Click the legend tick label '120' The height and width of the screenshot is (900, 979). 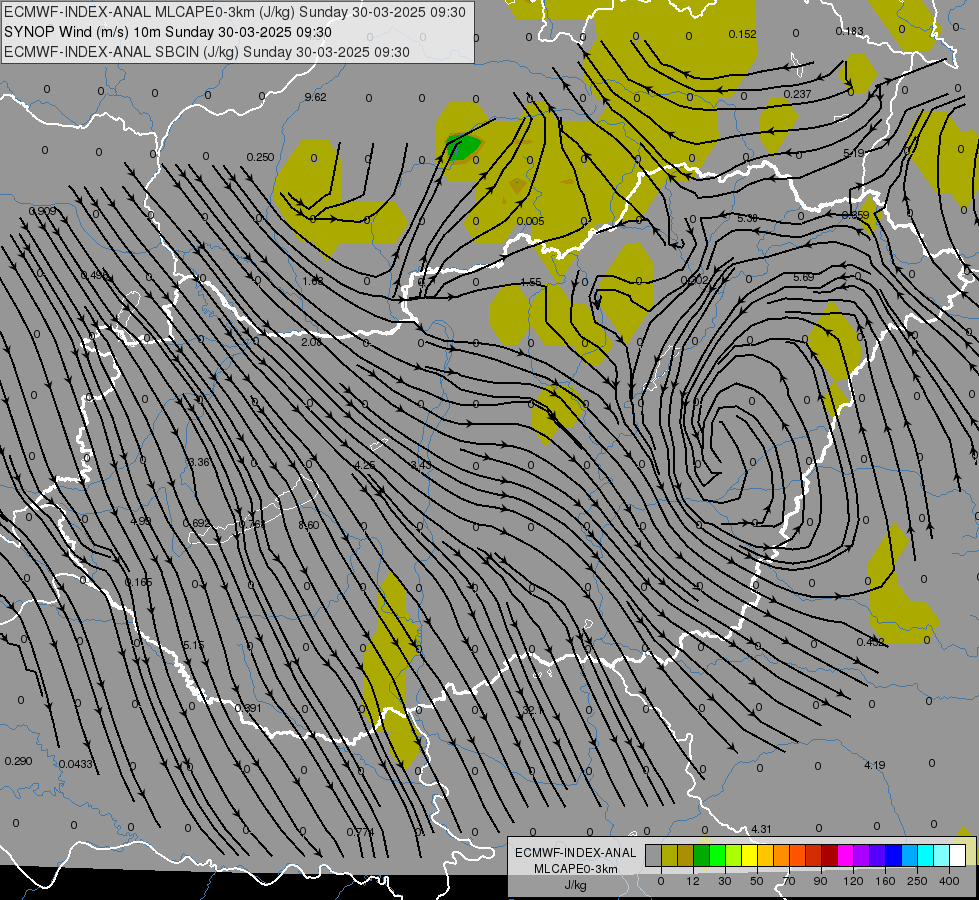point(853,881)
